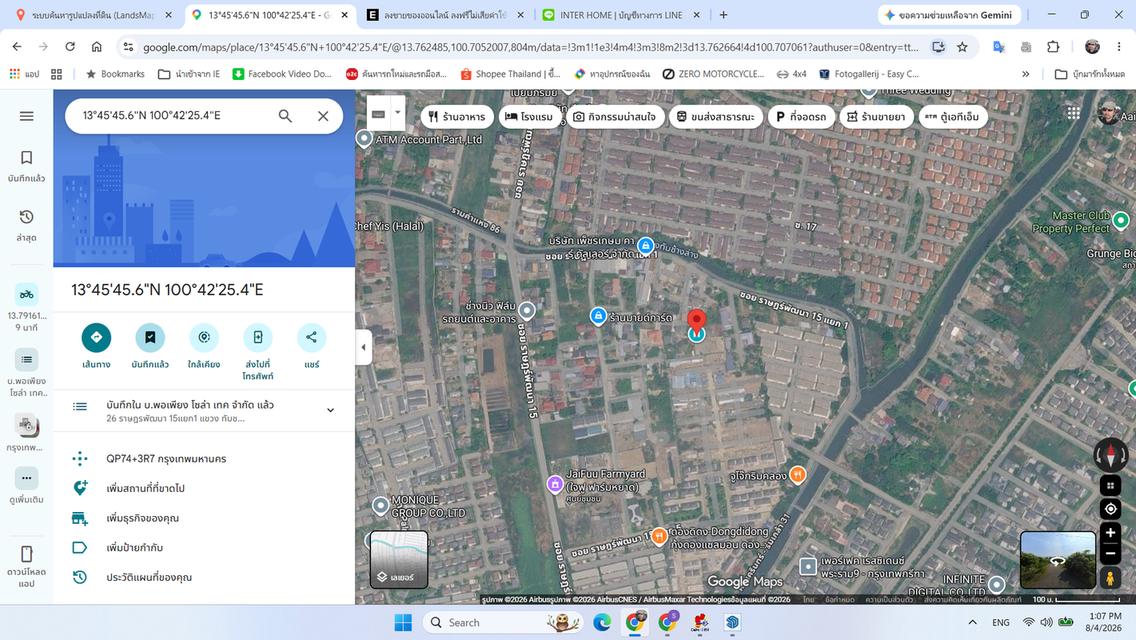
Task: Click the search magnifier in search box
Action: (285, 116)
